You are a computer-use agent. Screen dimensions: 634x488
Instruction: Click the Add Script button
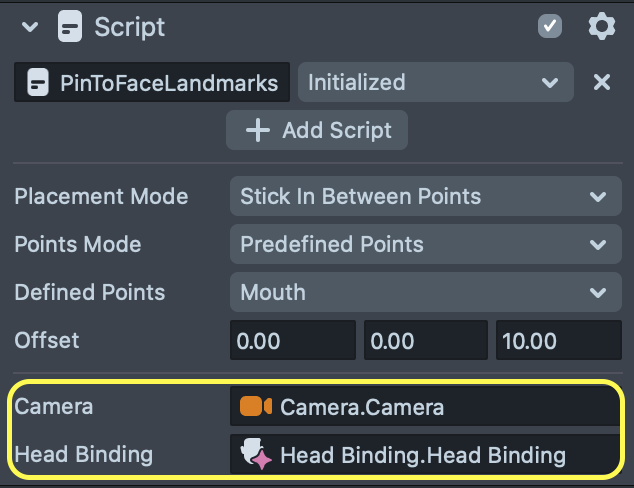click(317, 130)
